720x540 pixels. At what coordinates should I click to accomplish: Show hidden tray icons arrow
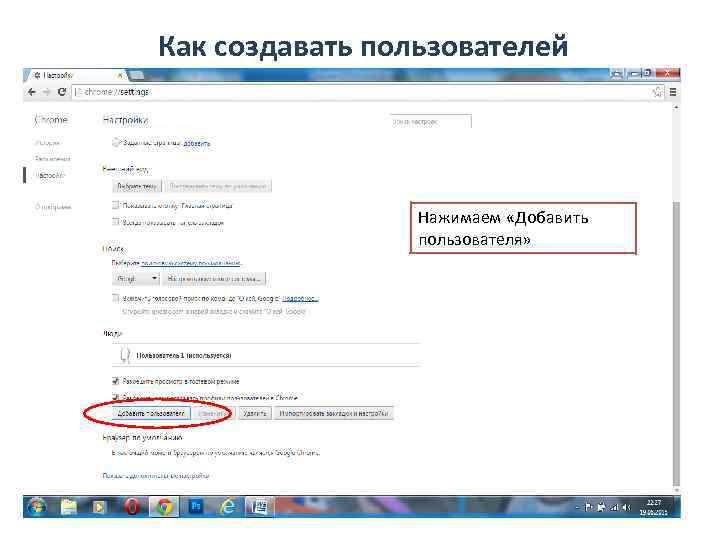[577, 507]
